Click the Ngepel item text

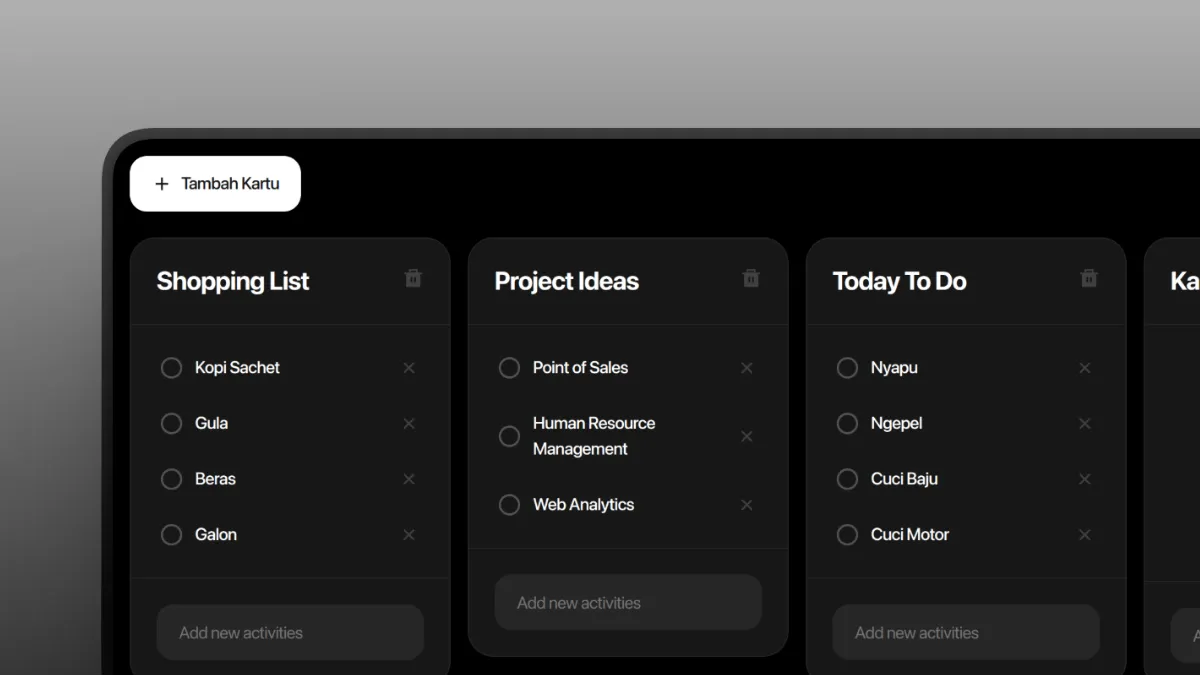[x=896, y=424]
